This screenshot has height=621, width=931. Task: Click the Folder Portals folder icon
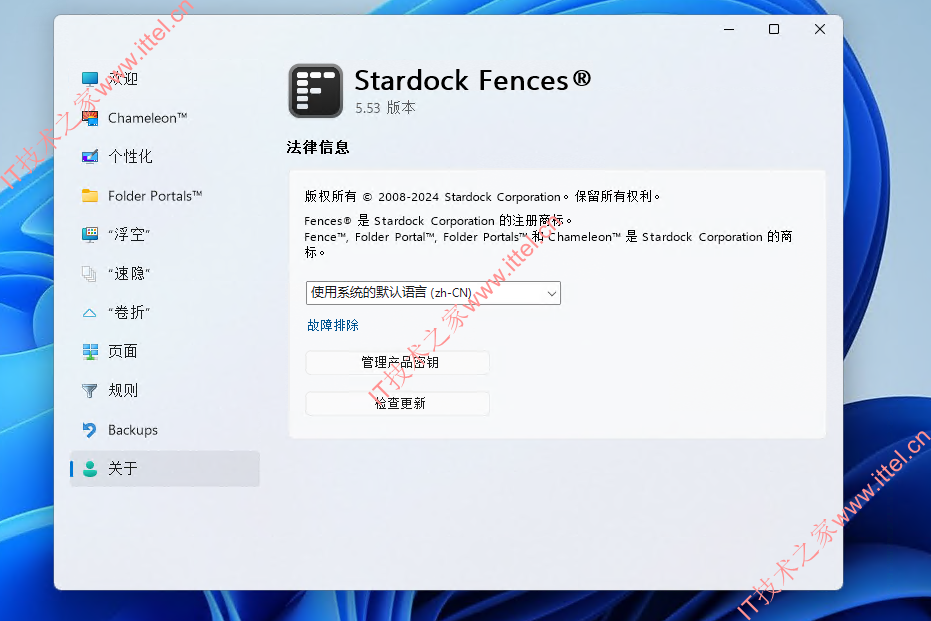pos(90,196)
